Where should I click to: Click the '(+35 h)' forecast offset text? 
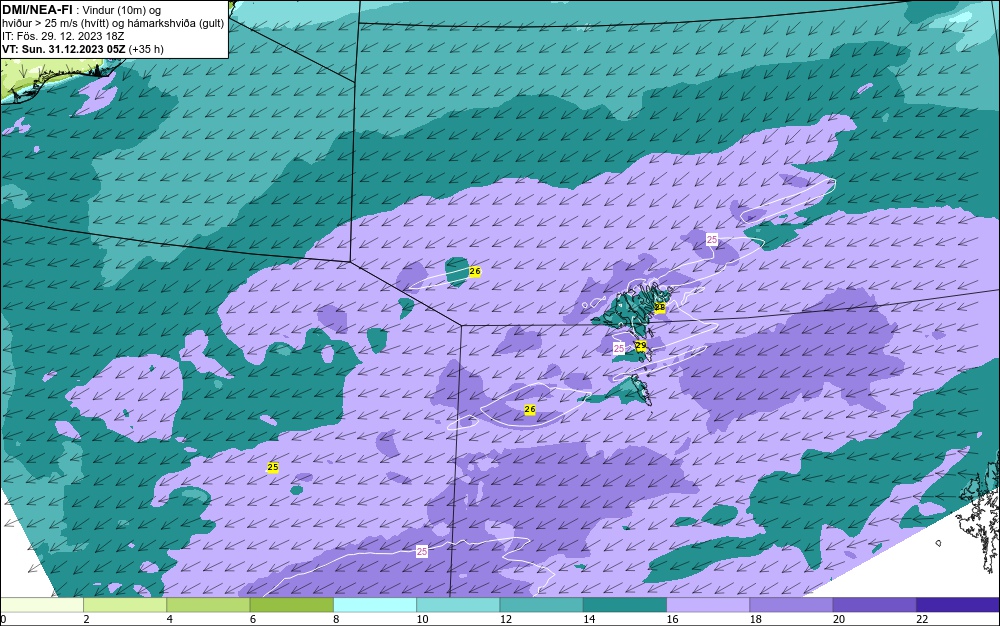pyautogui.click(x=146, y=49)
